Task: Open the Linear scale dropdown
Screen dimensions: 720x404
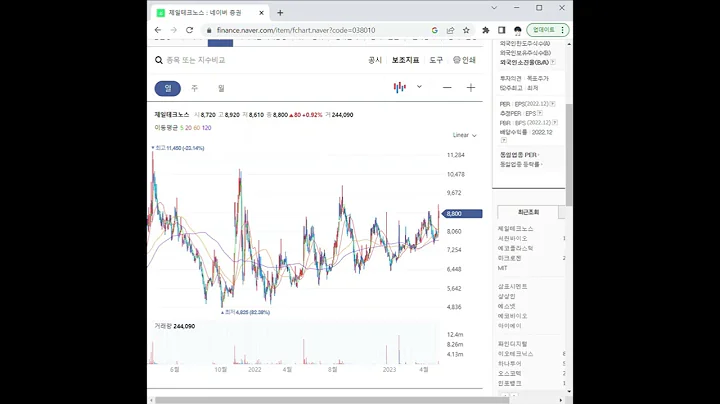Action: 464,135
